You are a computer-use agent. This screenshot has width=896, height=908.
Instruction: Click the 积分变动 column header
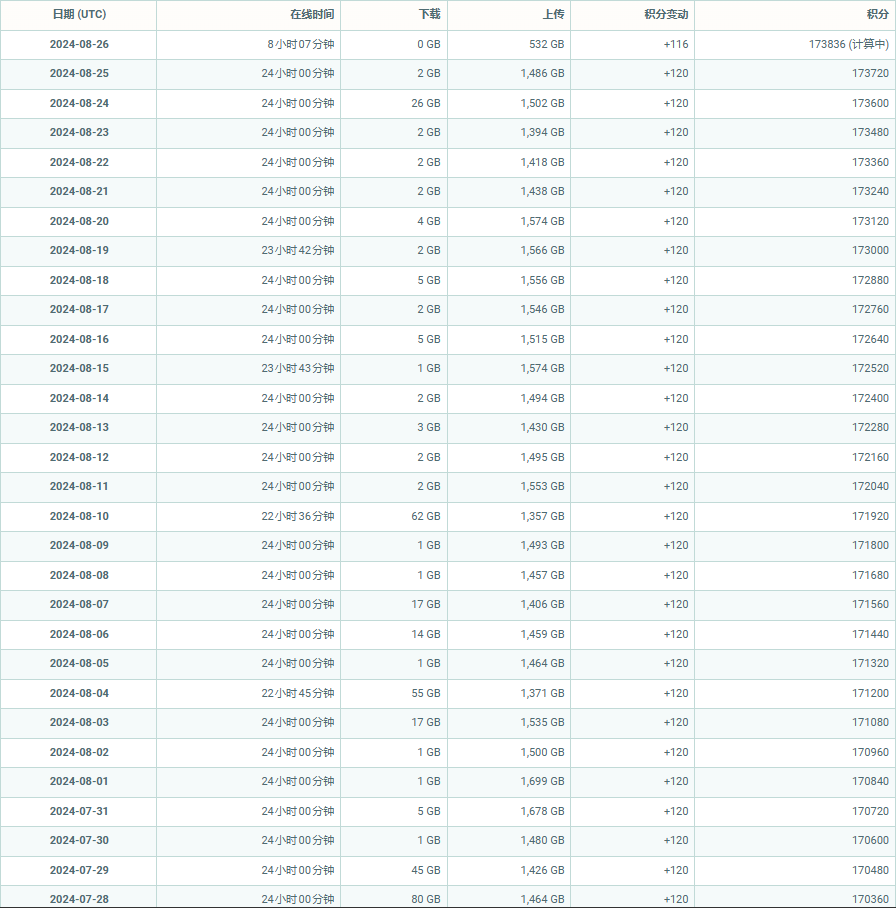point(666,15)
